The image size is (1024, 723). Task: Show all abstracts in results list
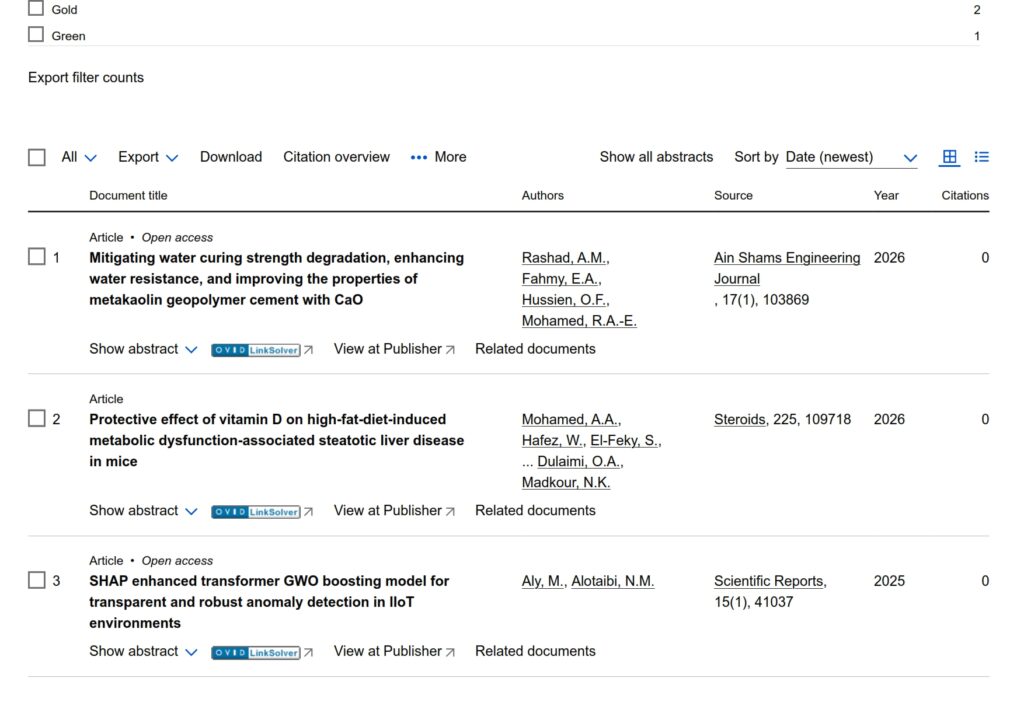coord(656,157)
